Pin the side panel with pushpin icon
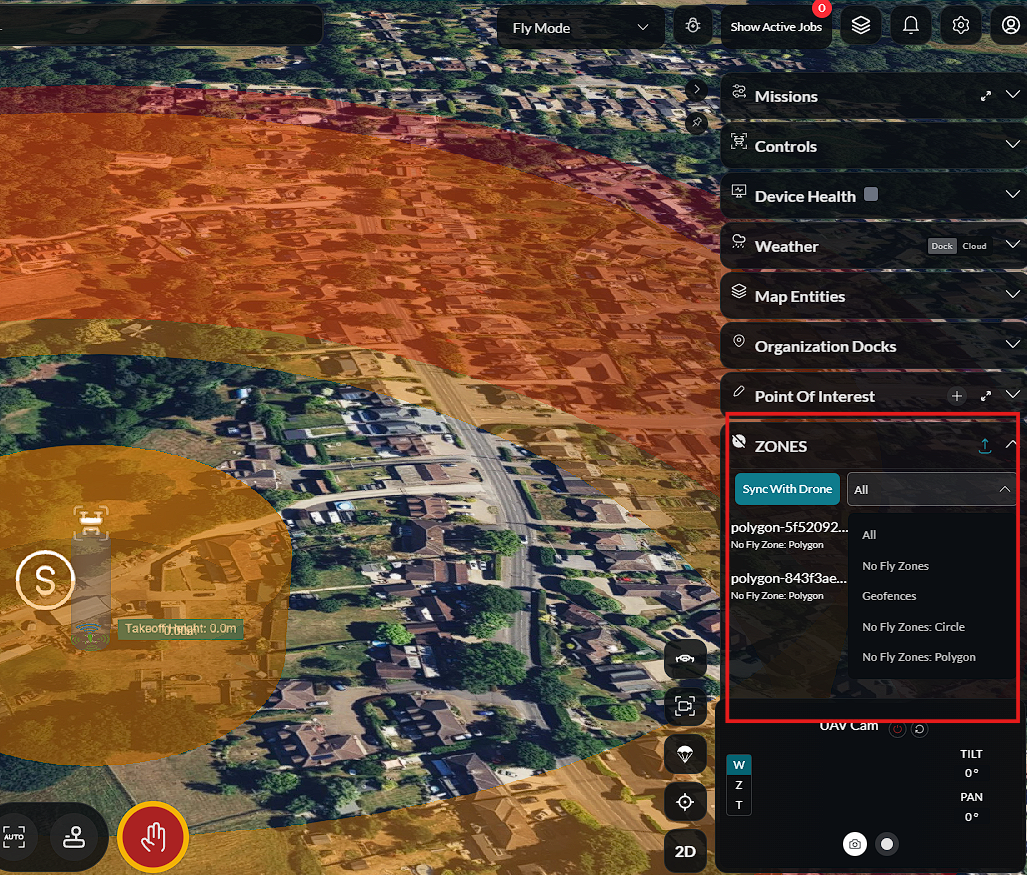The image size is (1027, 875). point(696,122)
